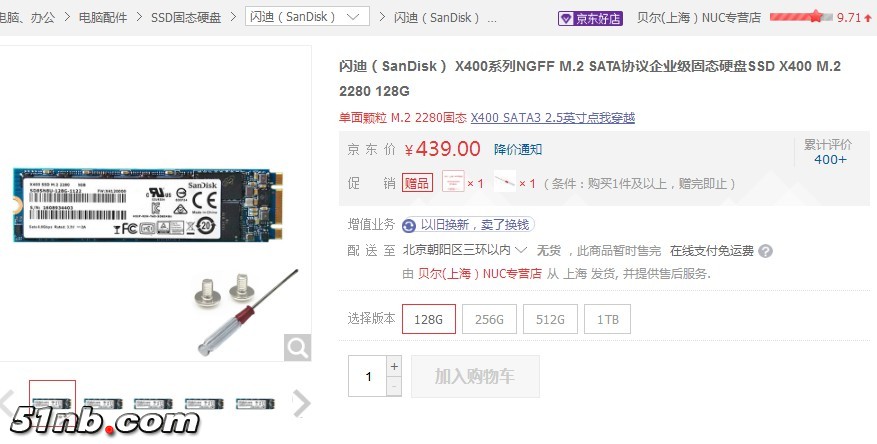Click the question mark help icon beside free shipping
877x444 pixels.
pyautogui.click(x=766, y=251)
